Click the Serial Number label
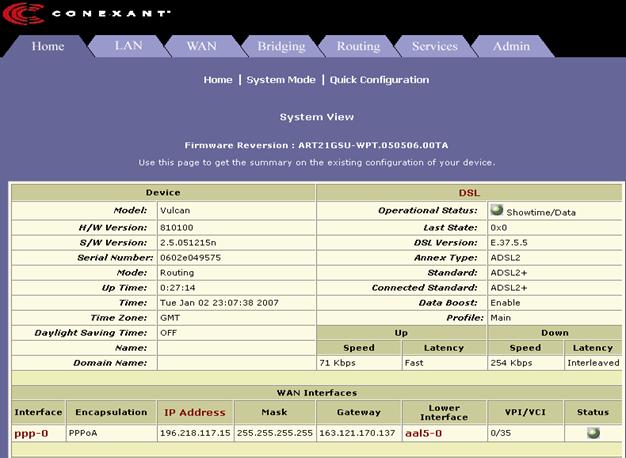Viewport: 626px width, 458px height. point(115,258)
